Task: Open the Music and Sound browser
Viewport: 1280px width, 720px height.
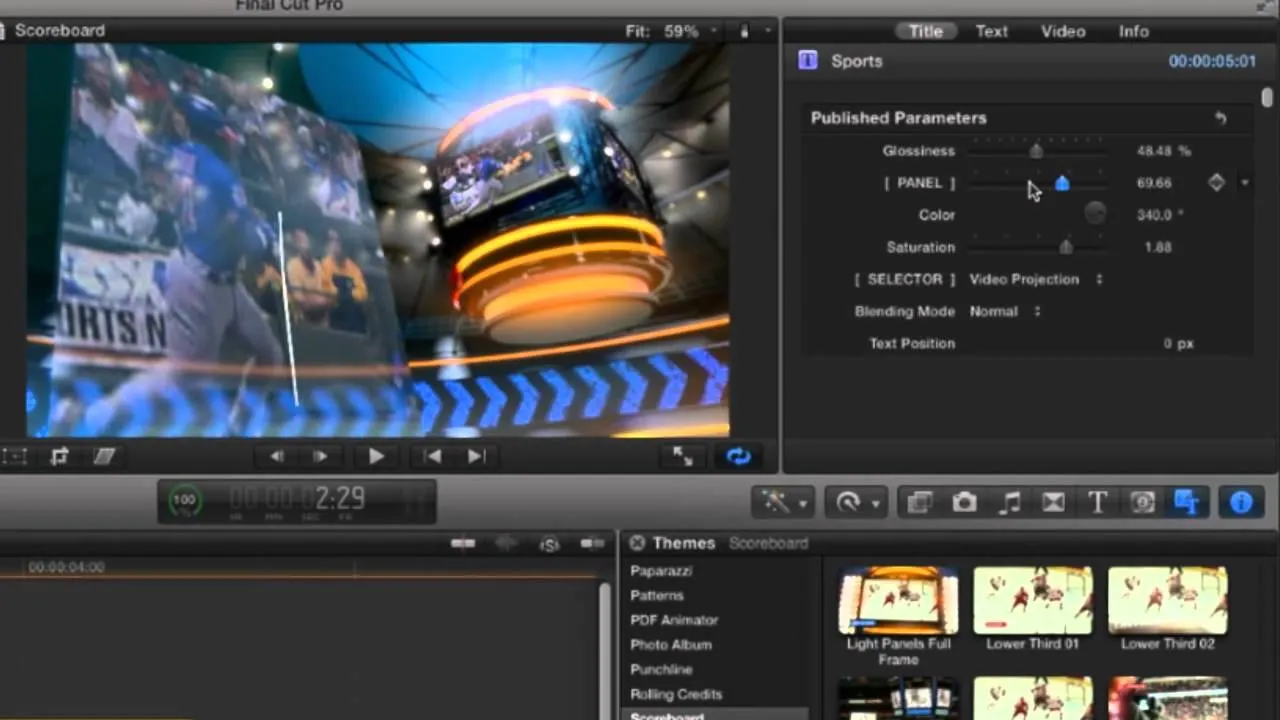Action: pyautogui.click(x=1009, y=503)
